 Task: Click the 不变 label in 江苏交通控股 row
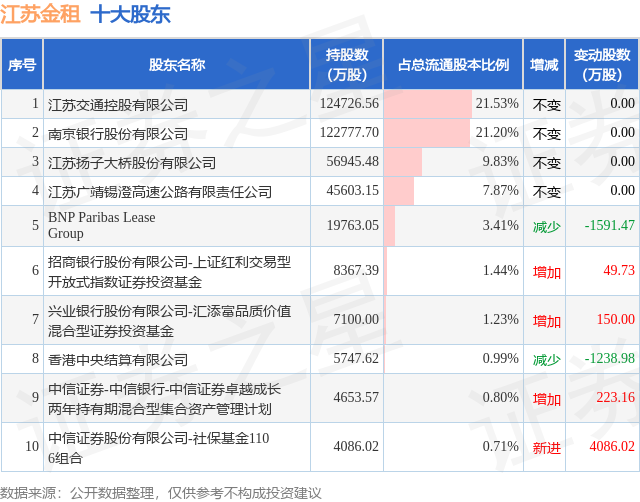point(547,105)
